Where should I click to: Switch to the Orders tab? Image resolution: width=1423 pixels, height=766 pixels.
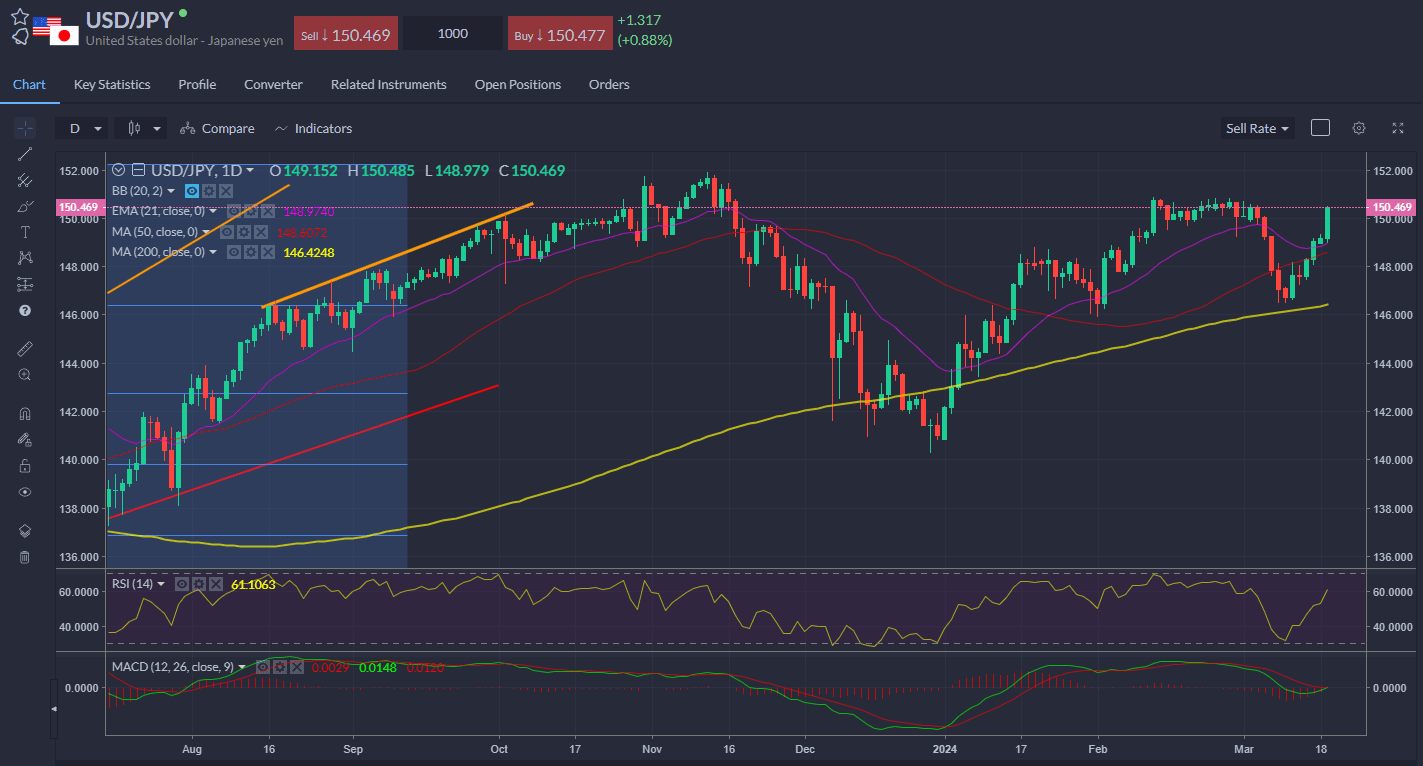point(609,85)
